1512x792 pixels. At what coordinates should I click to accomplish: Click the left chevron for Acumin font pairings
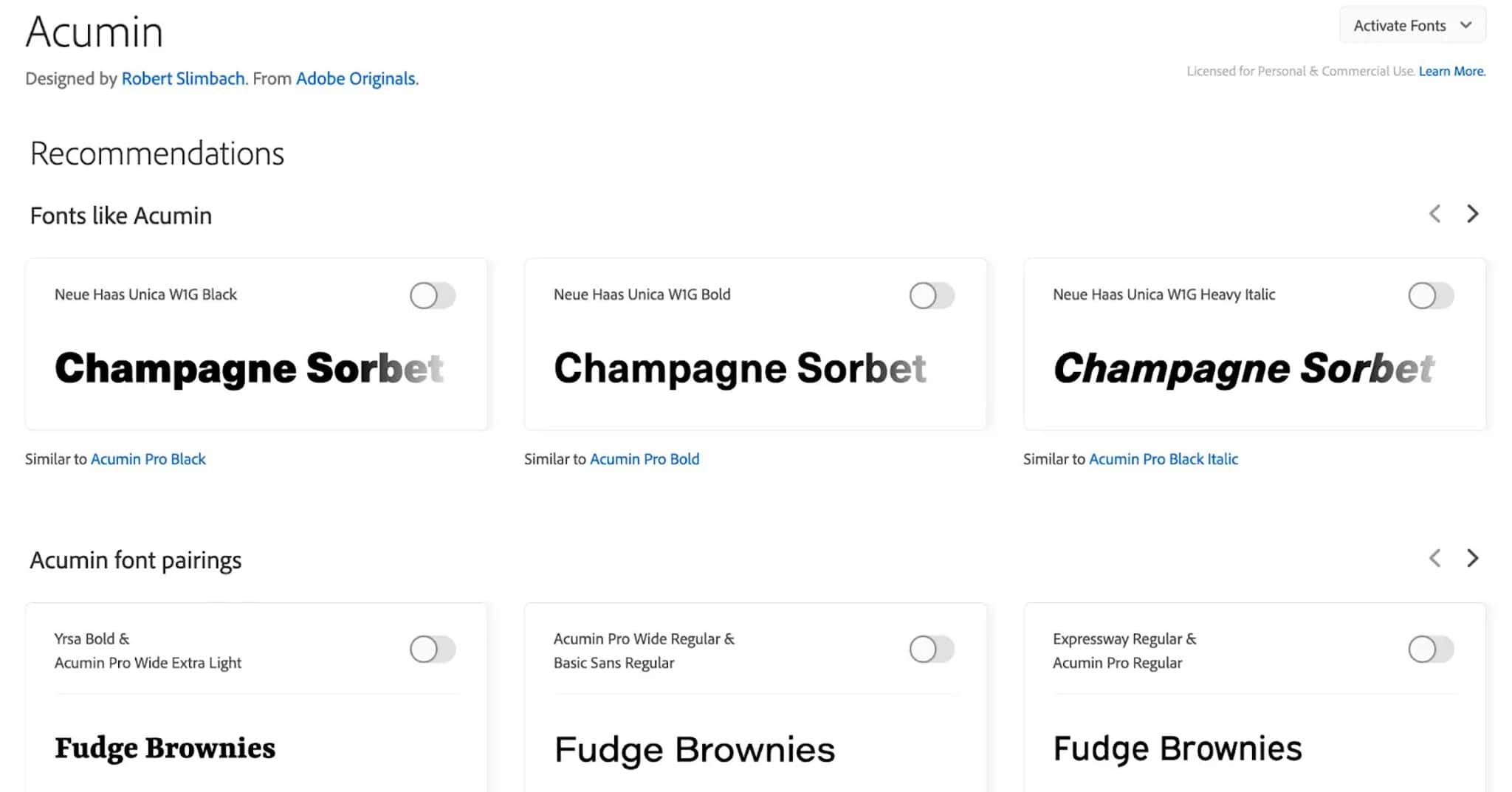point(1434,559)
